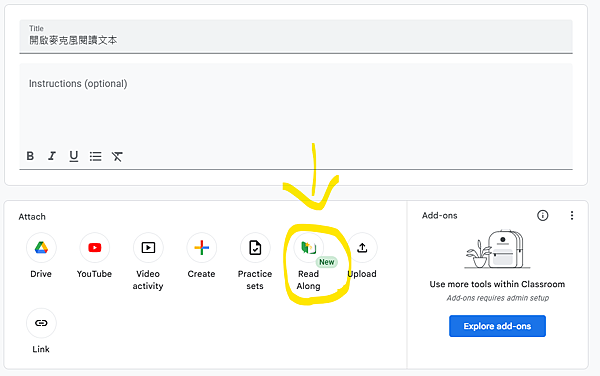Image resolution: width=600 pixels, height=376 pixels.
Task: Attach Practice sets to assignment
Action: click(255, 248)
